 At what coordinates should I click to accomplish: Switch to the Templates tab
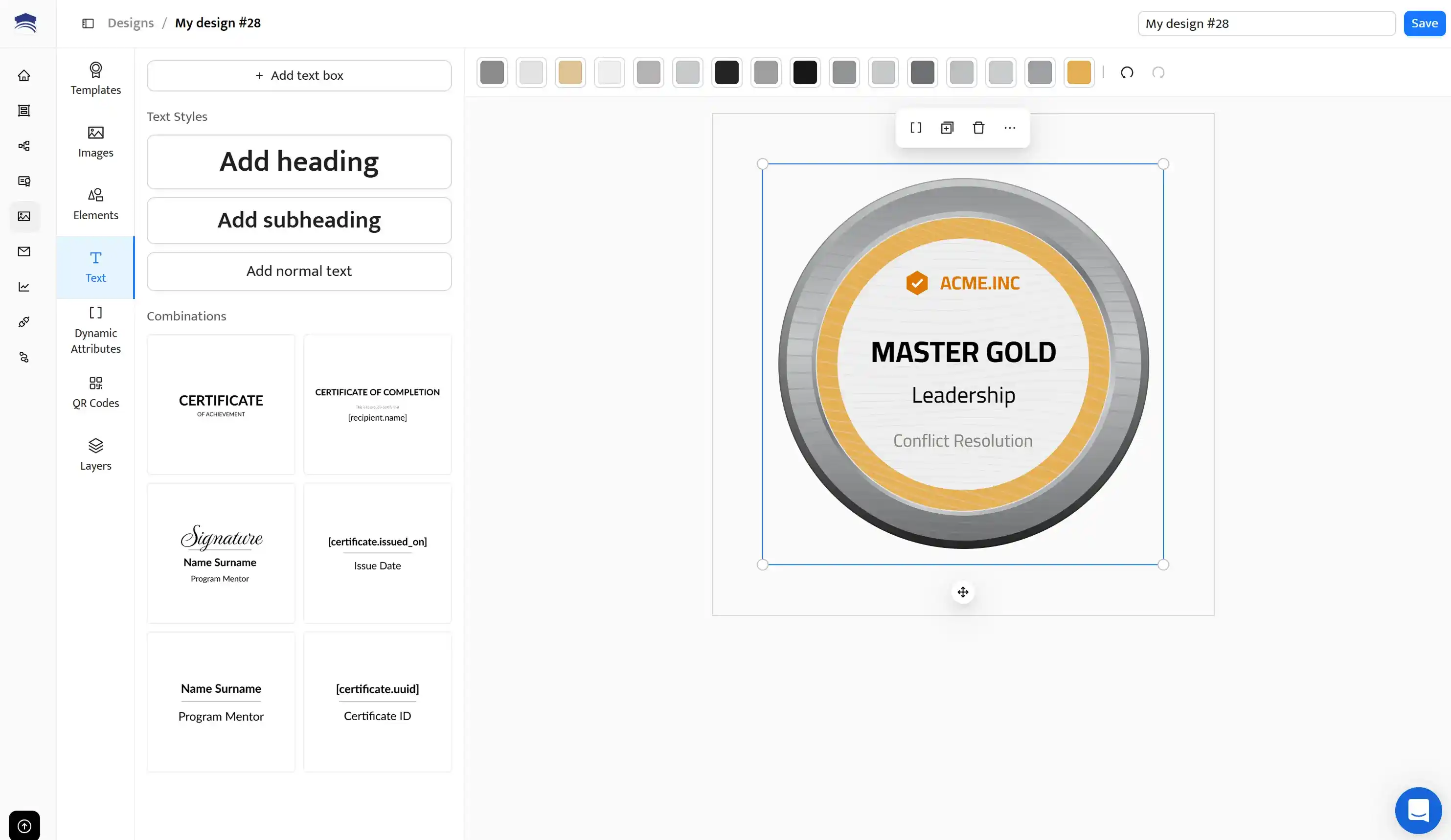[95, 79]
